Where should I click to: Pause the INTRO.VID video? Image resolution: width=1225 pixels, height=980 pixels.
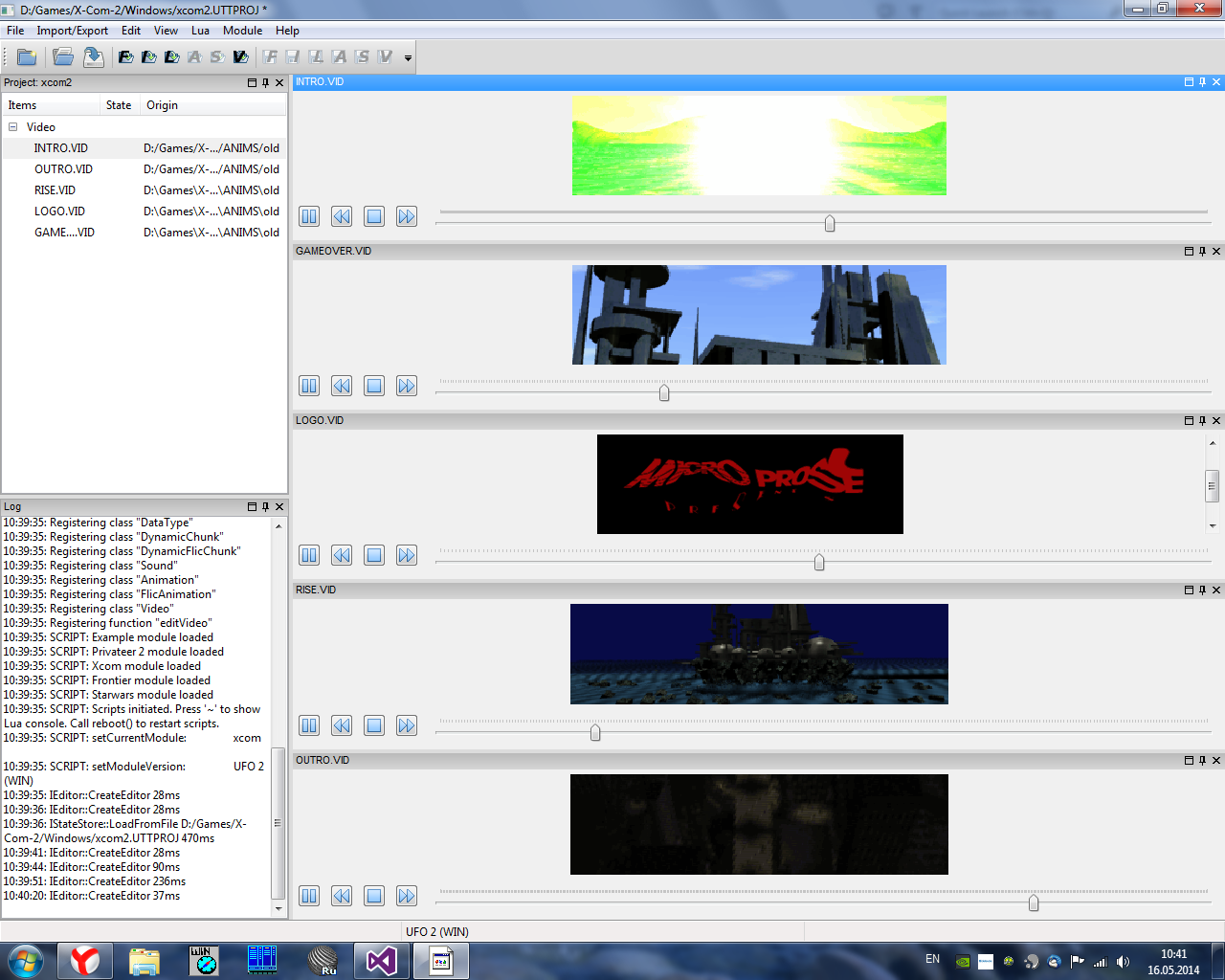pos(309,216)
